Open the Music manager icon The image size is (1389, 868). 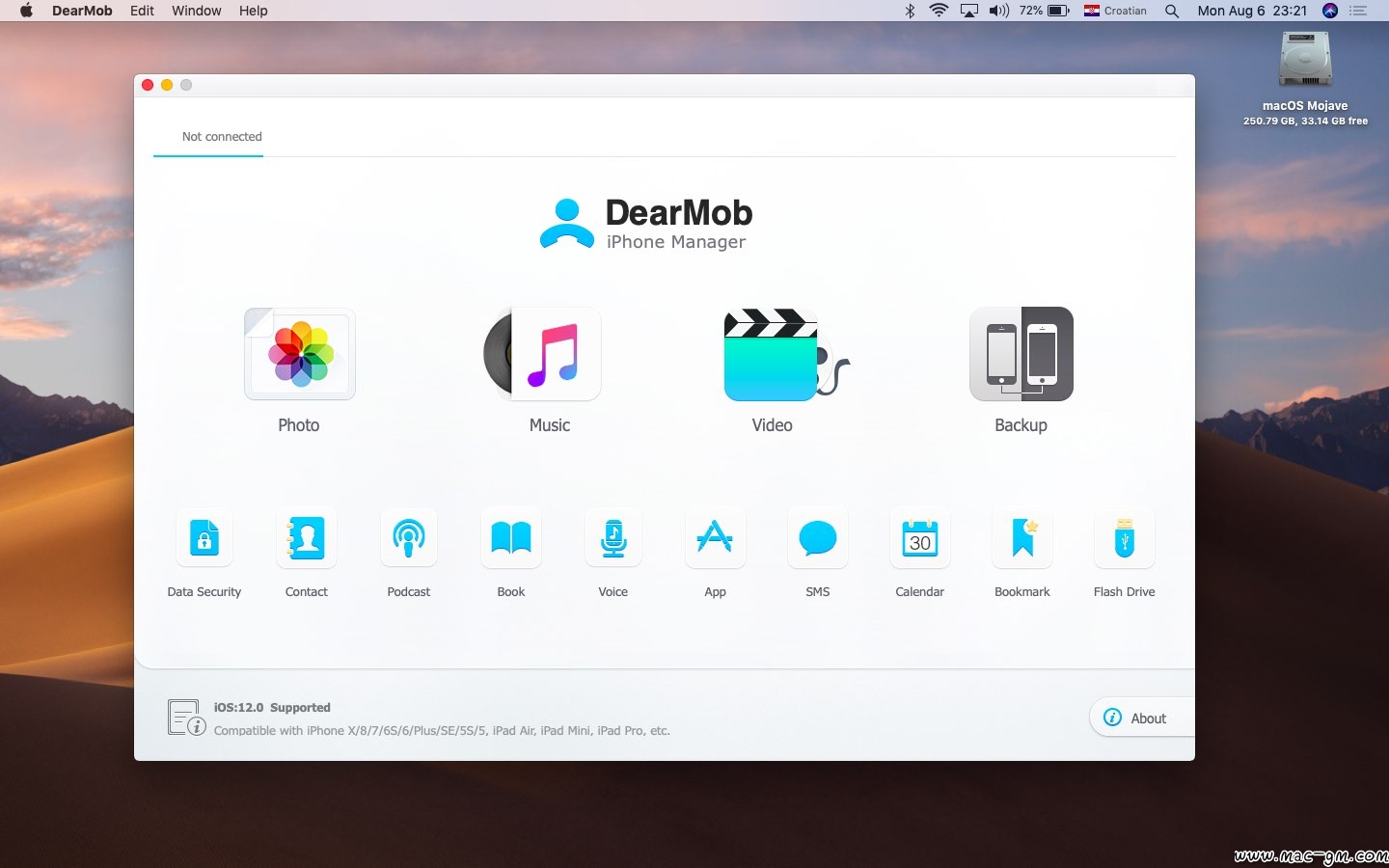click(x=543, y=354)
